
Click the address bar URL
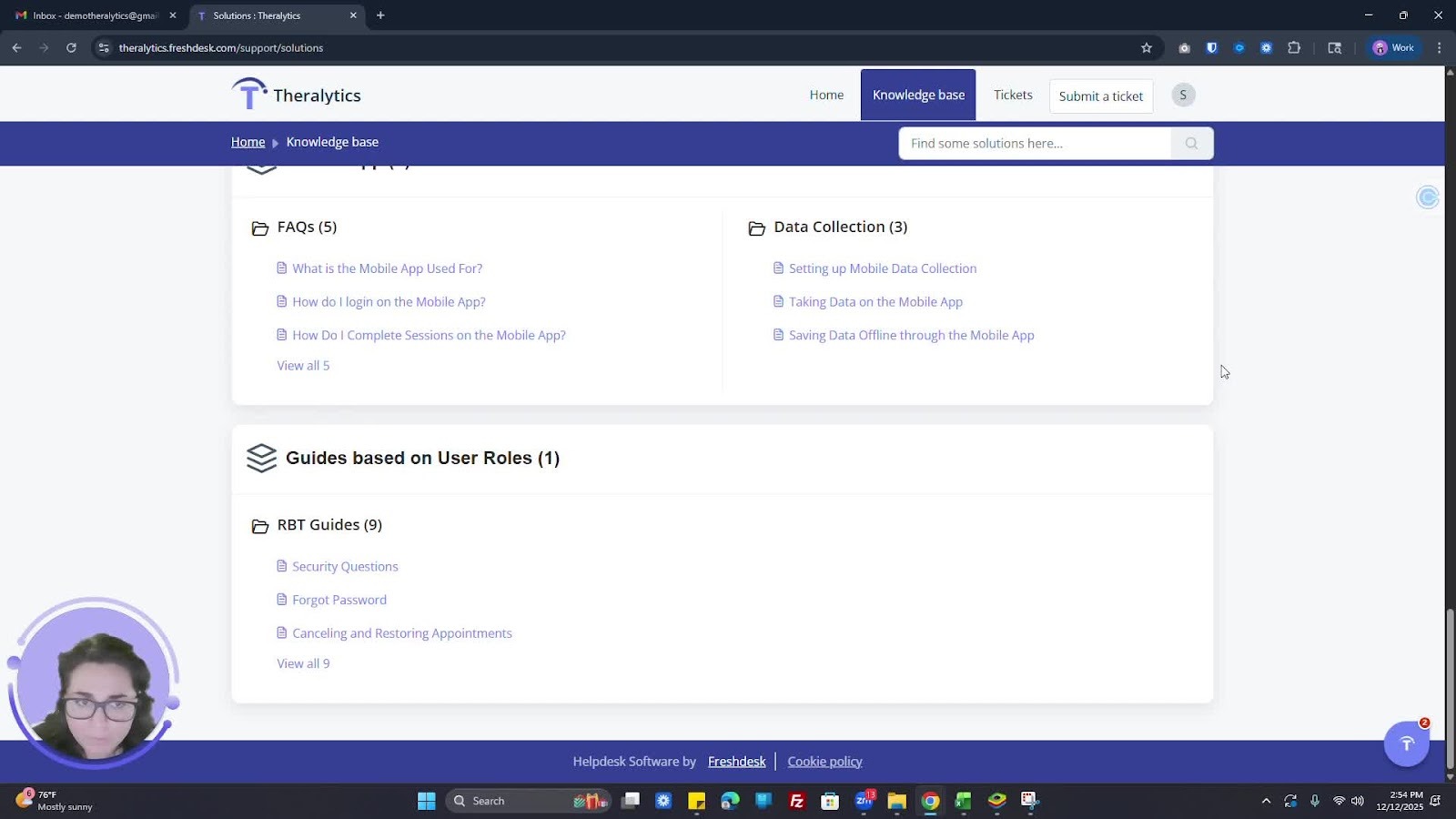(x=221, y=47)
